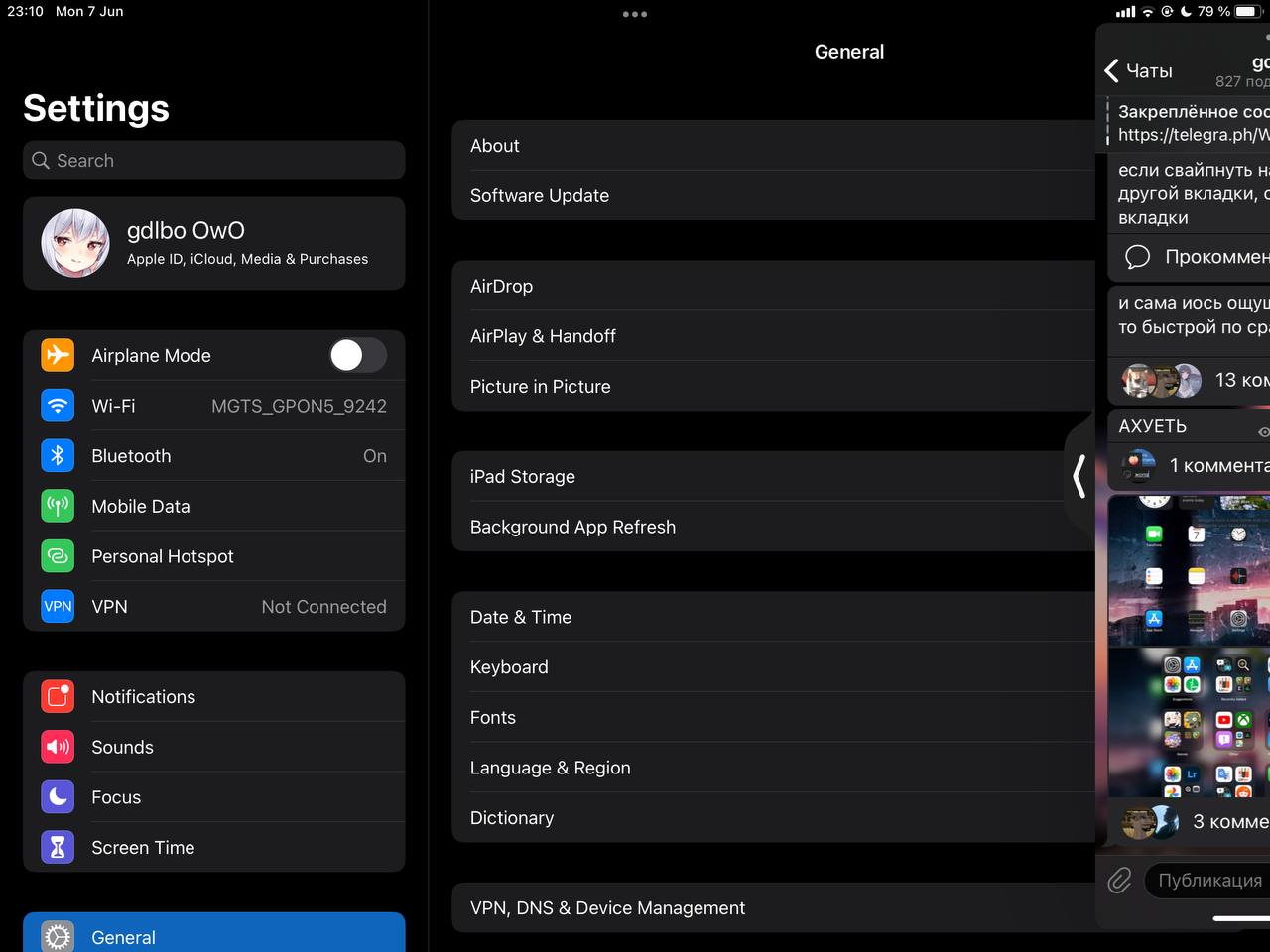Open the Bluetooth settings row

click(214, 456)
